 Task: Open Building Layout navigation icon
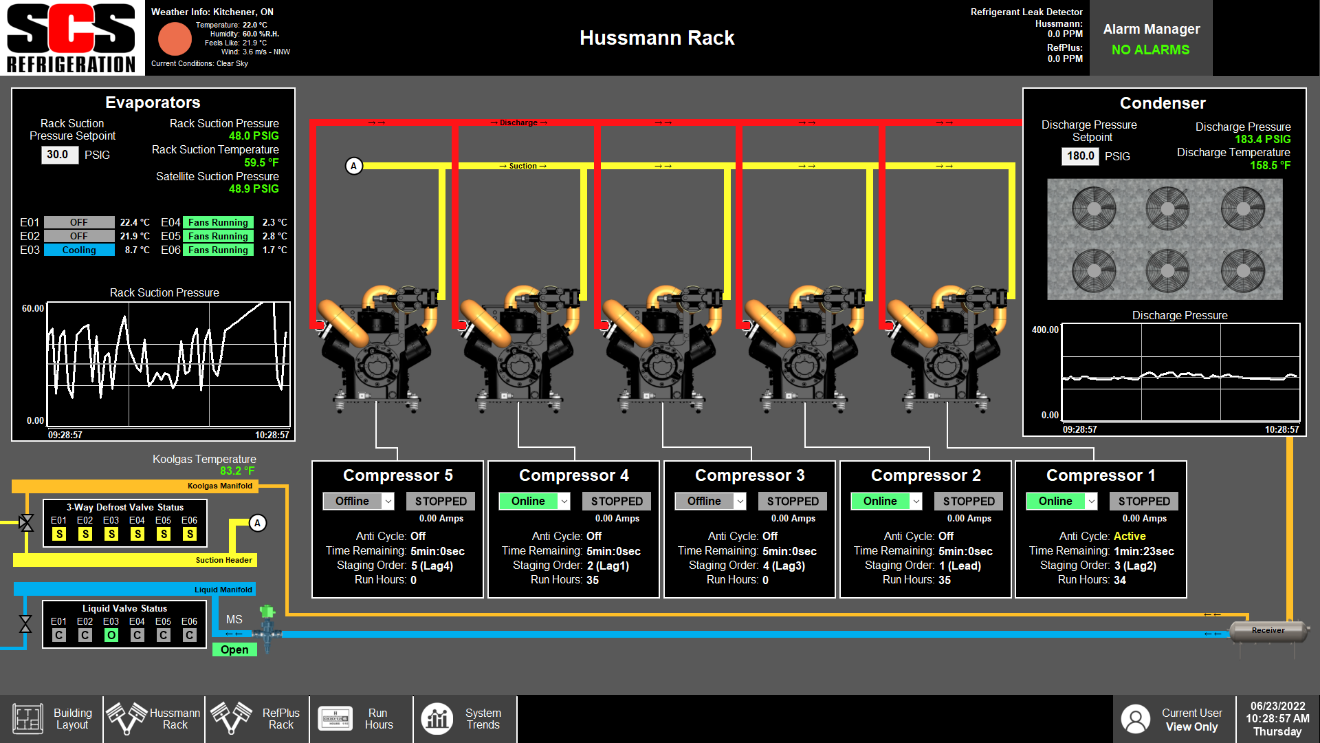coord(28,718)
